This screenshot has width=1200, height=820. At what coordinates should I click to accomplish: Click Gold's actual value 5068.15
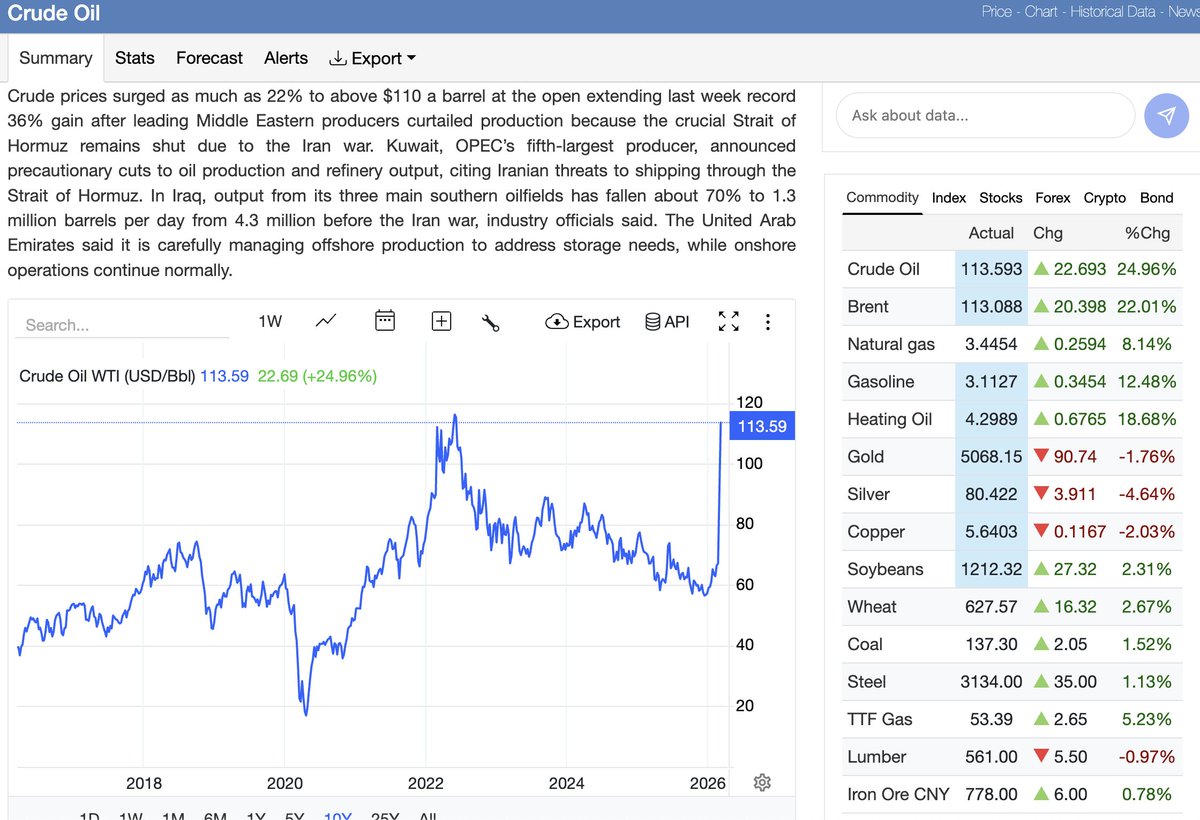(990, 457)
